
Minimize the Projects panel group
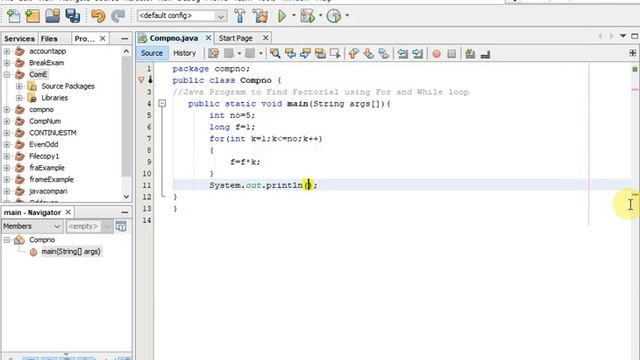(124, 38)
